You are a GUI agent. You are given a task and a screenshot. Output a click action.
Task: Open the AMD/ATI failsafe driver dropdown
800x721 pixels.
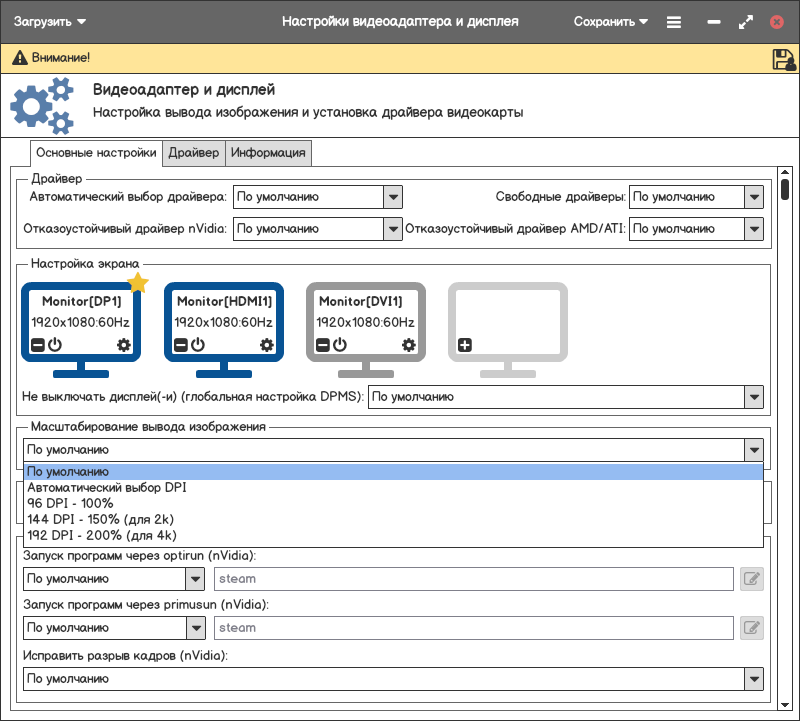coord(754,229)
